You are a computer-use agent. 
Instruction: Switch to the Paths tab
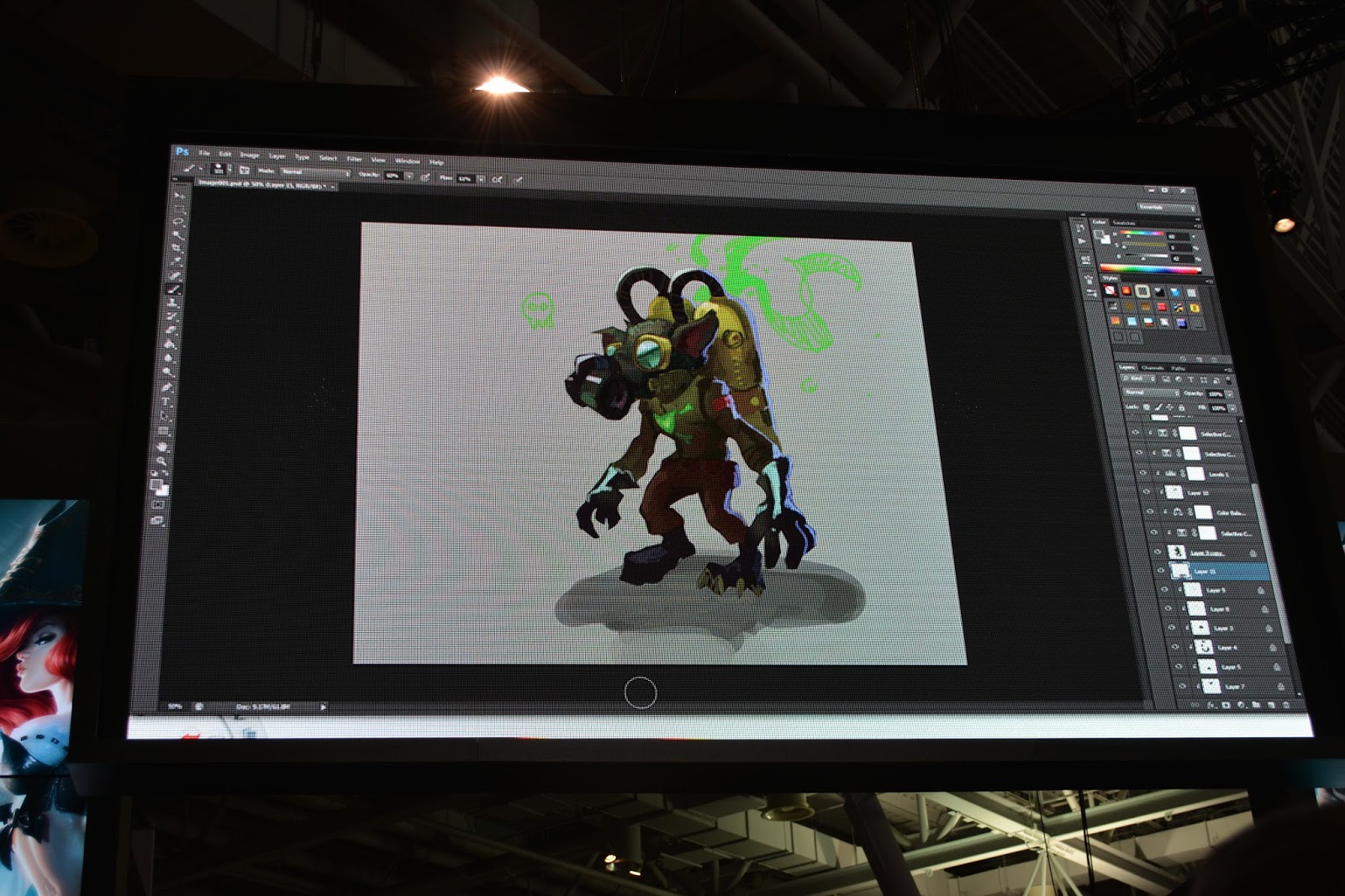coord(1179,368)
